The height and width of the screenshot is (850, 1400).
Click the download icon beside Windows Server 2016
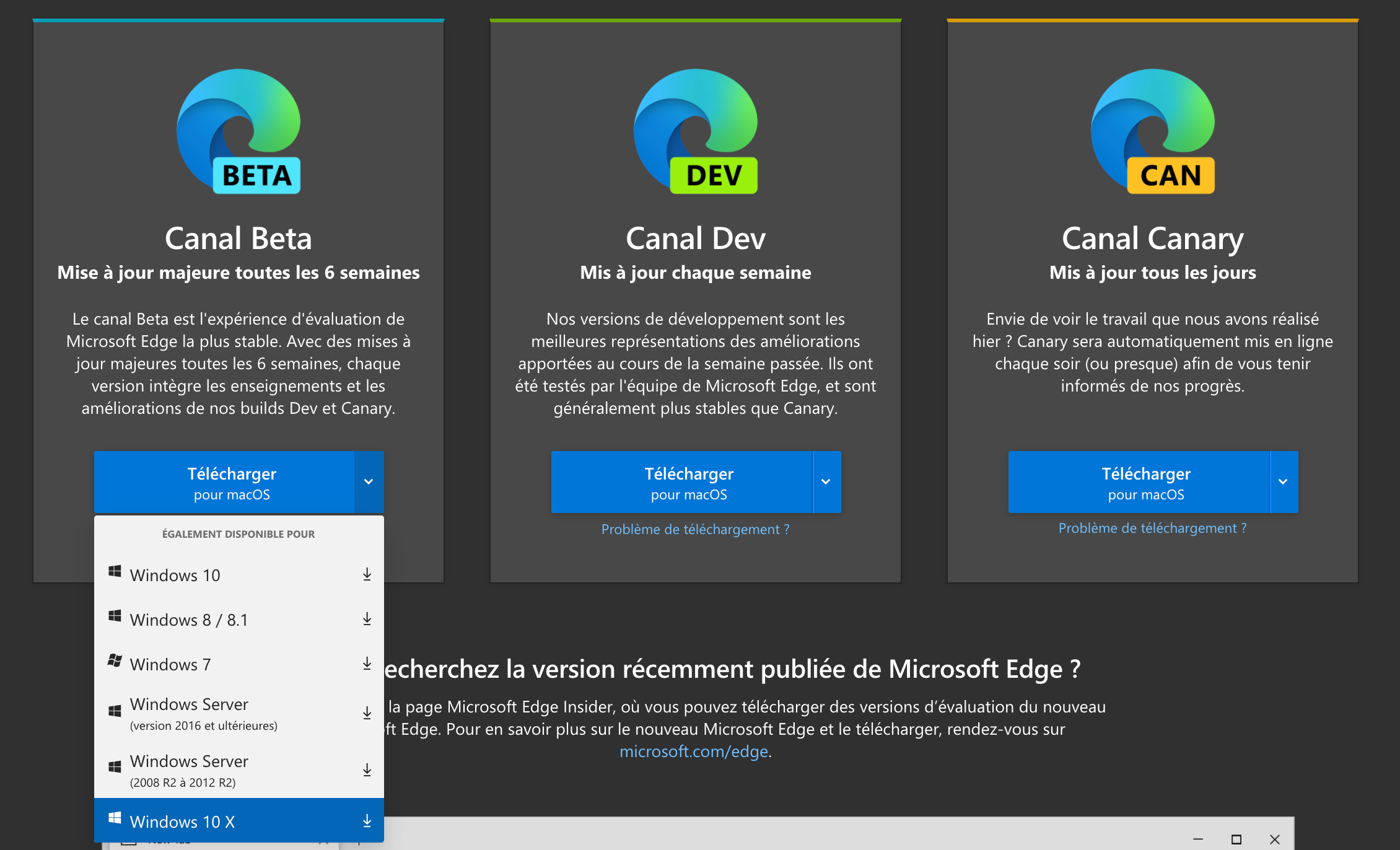[366, 712]
